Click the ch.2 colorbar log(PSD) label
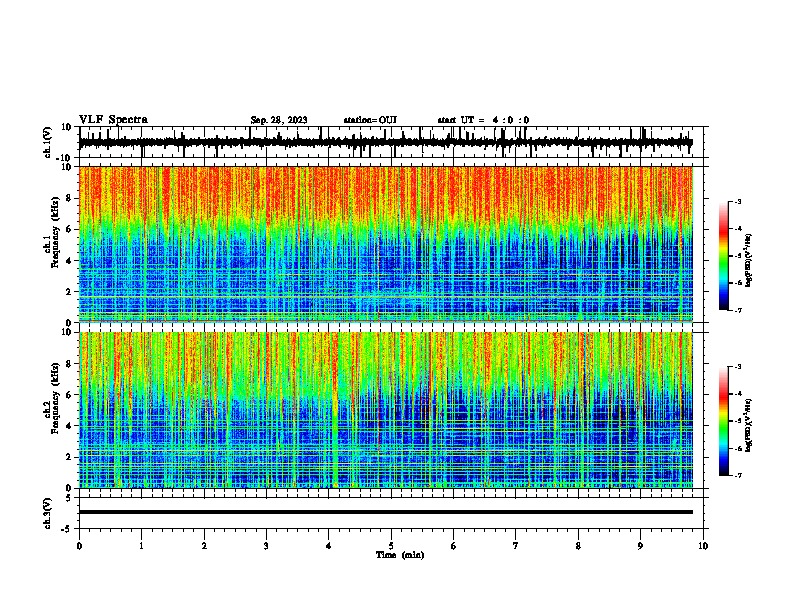The height and width of the screenshot is (612, 792). pos(749,426)
